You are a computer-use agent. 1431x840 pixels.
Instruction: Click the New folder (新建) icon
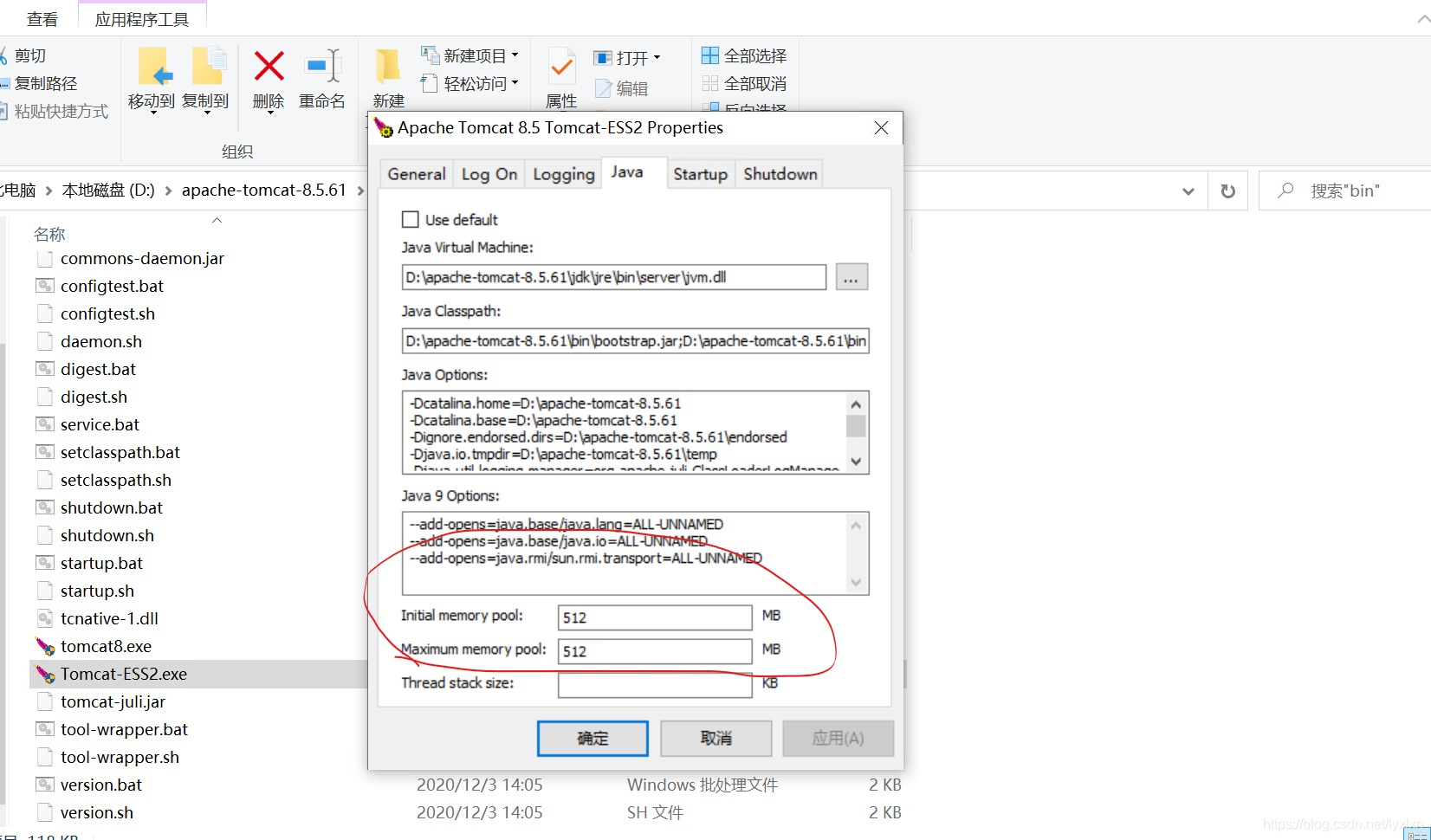pos(388,67)
